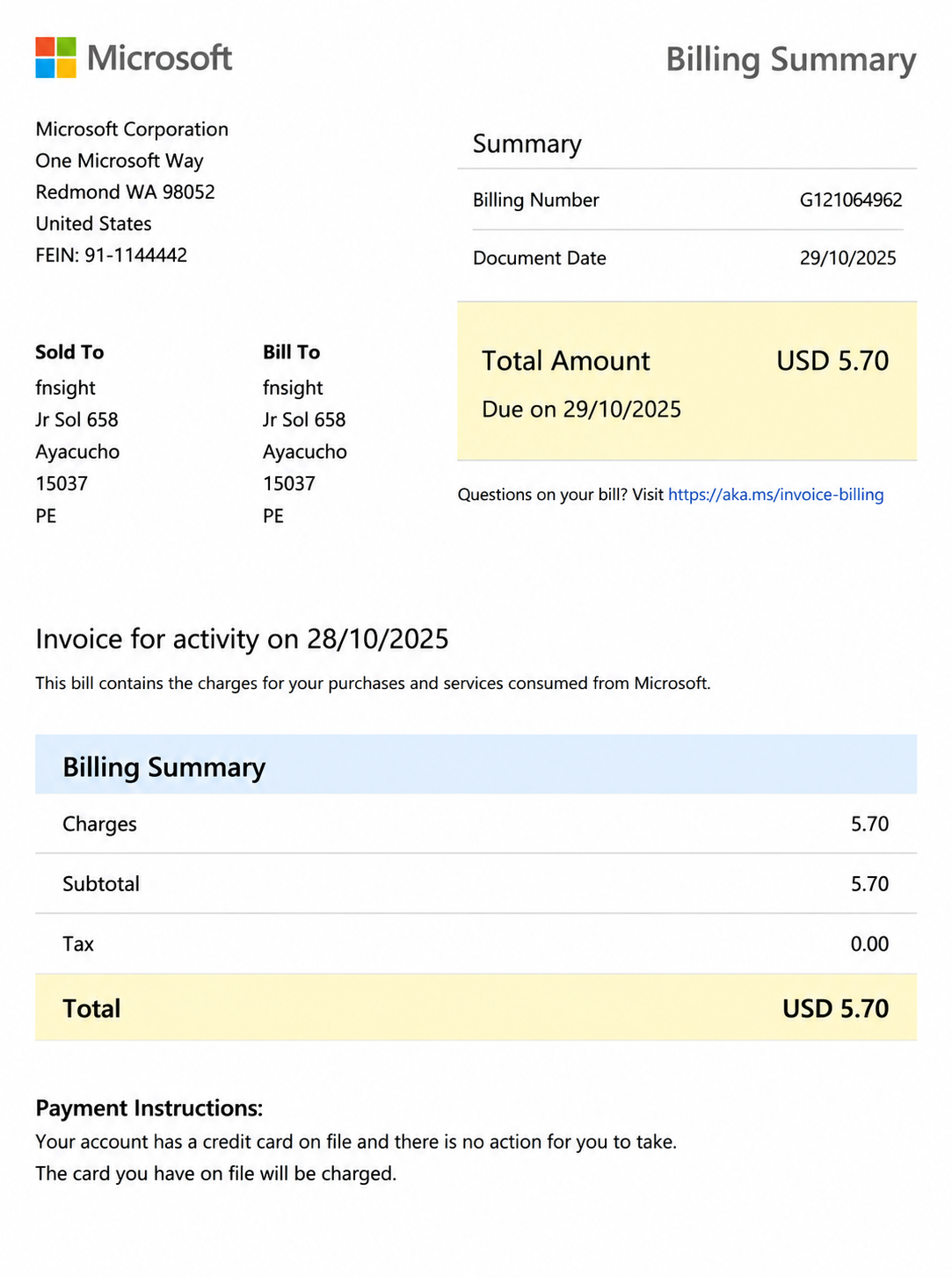Select the 'Tax' row label
This screenshot has width=952, height=1277.
(78, 944)
